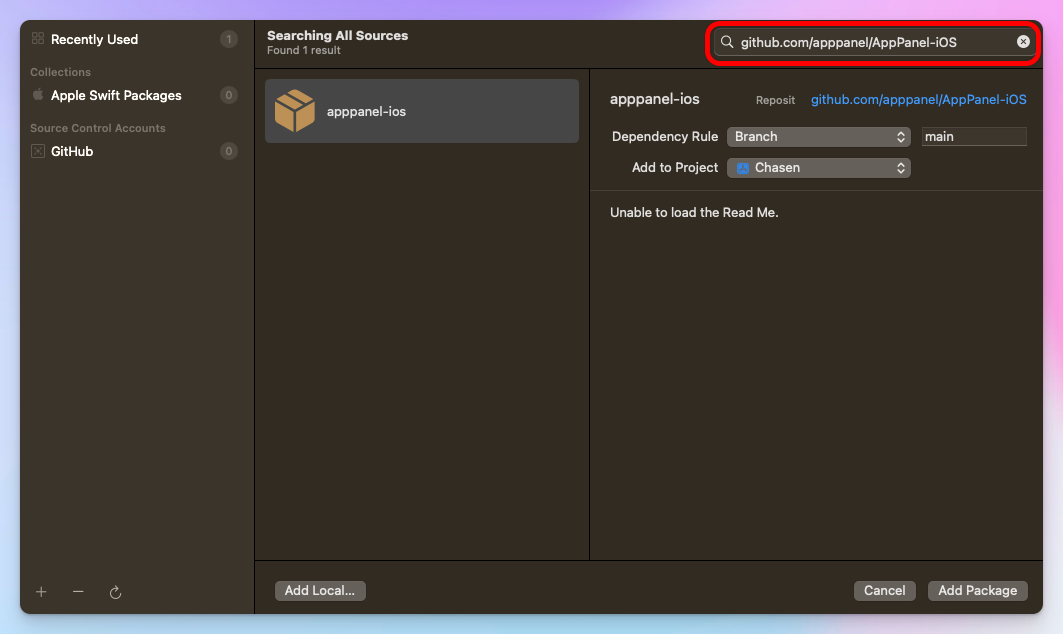This screenshot has width=1063, height=634.
Task: Select the apppanel-ios package box icon
Action: [x=294, y=111]
